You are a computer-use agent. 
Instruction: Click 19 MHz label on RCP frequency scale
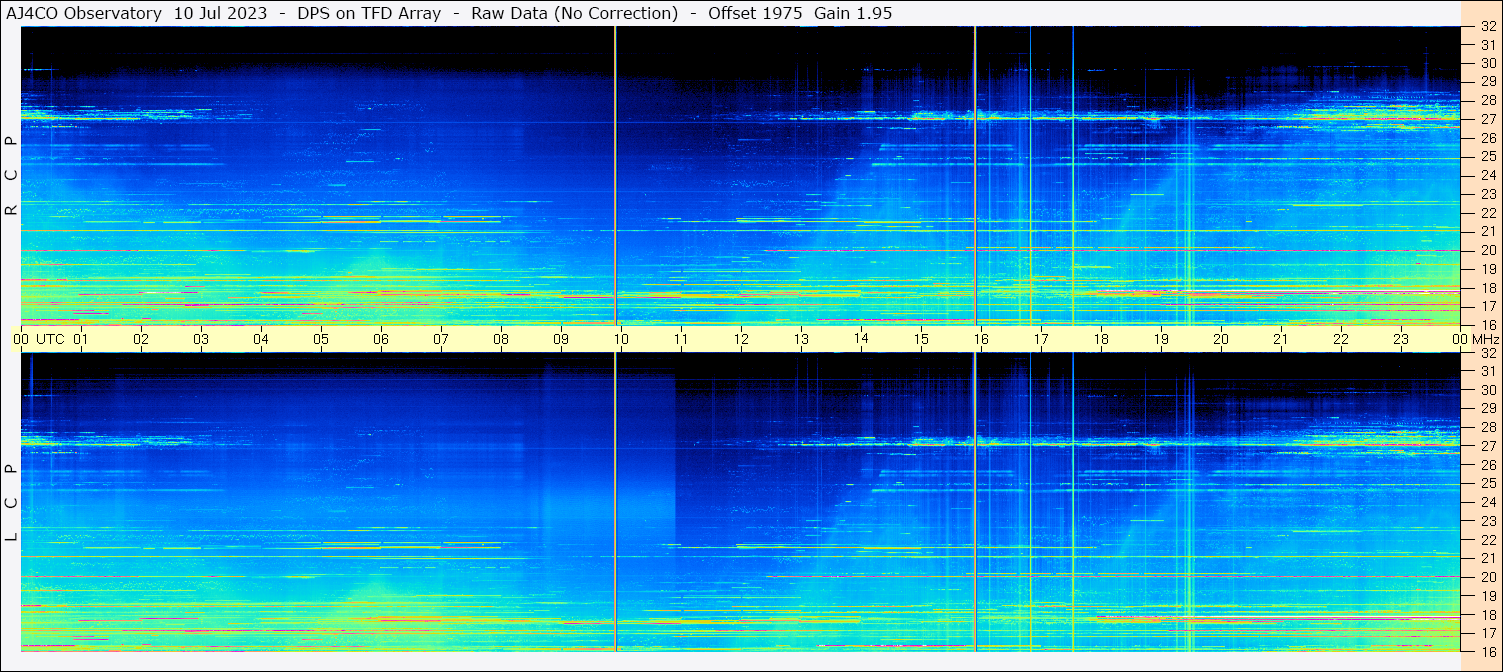point(1487,269)
